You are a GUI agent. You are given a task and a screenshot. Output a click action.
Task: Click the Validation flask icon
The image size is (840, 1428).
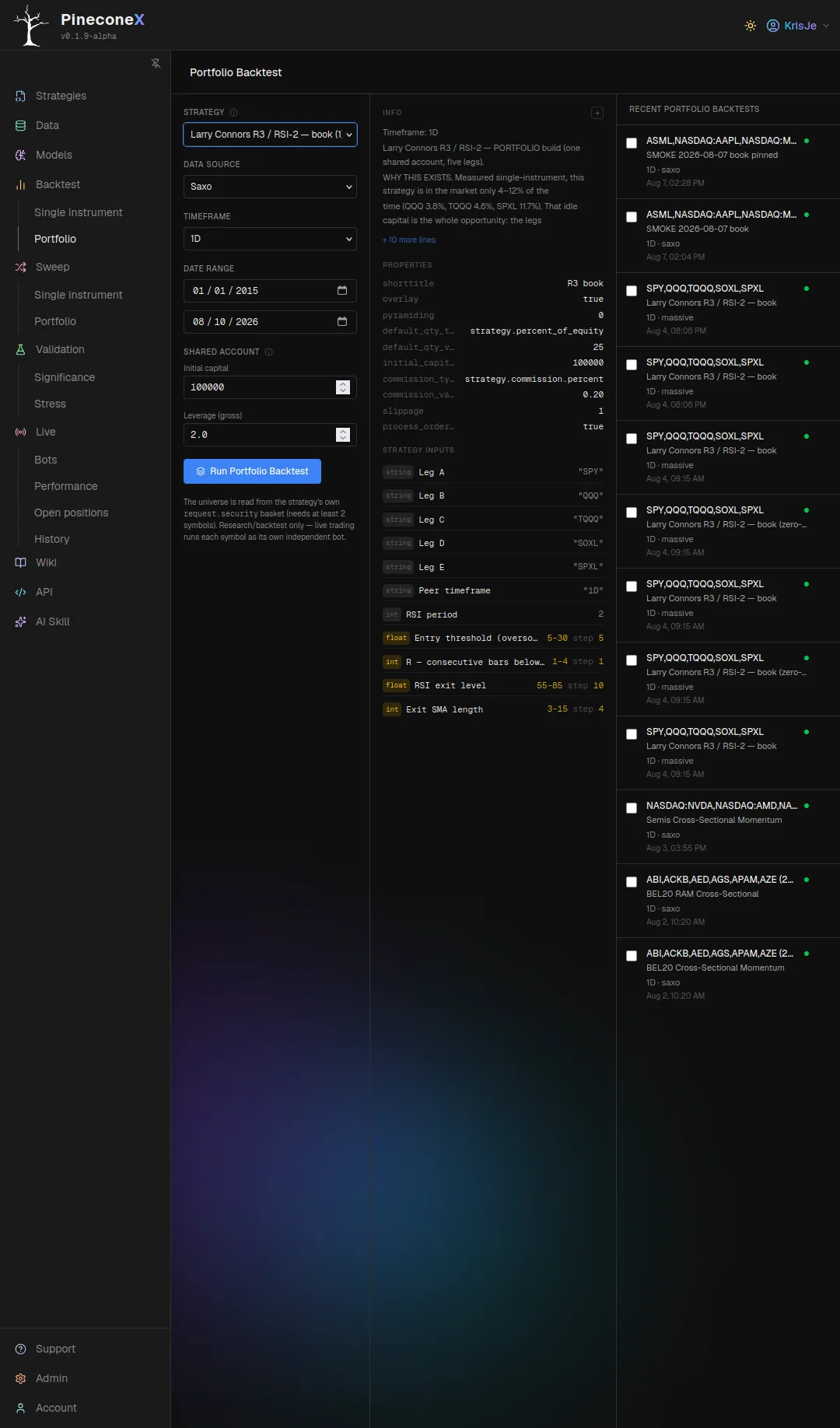[x=21, y=349]
